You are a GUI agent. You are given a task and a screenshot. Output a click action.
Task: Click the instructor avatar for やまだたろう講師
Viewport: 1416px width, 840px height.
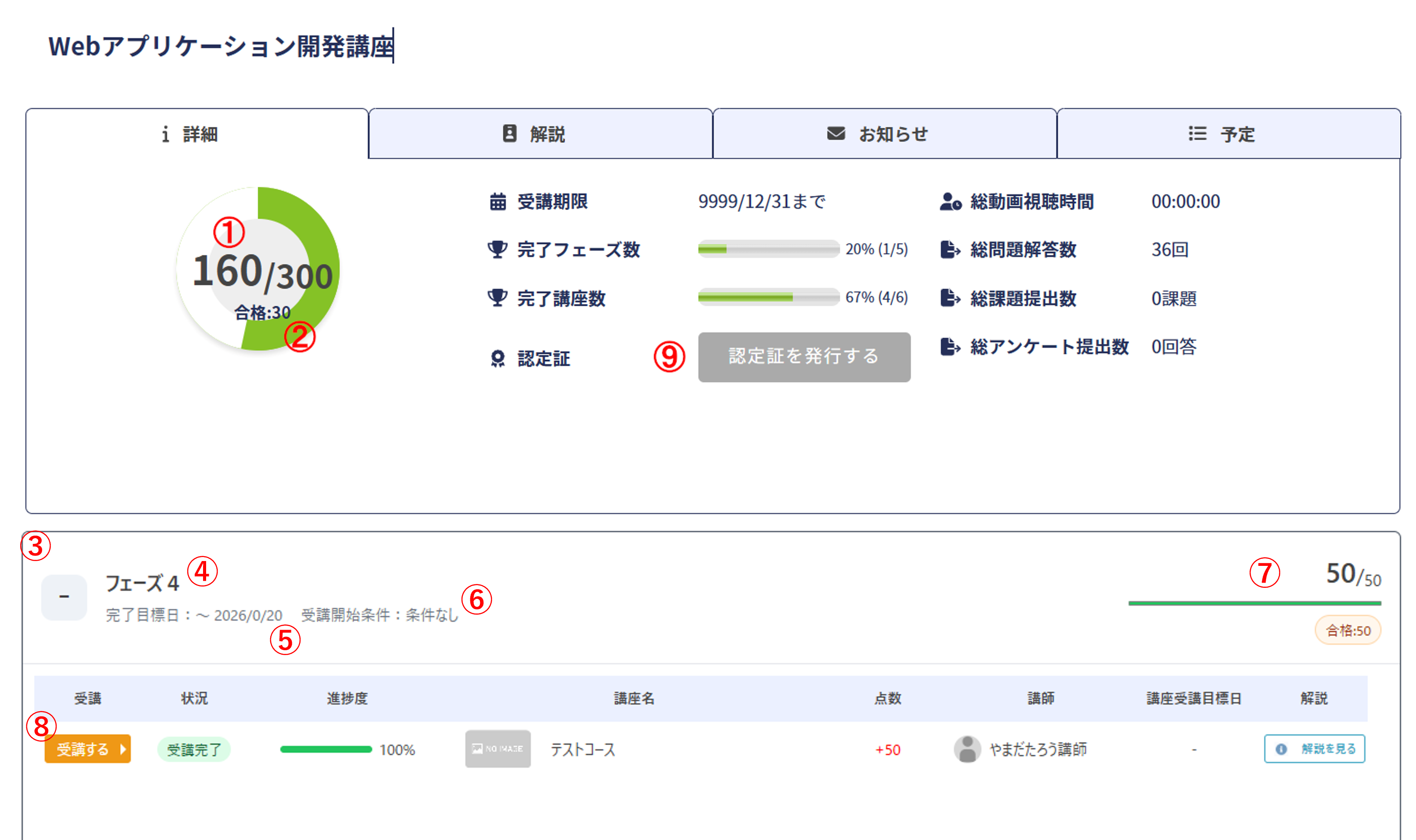pos(967,749)
